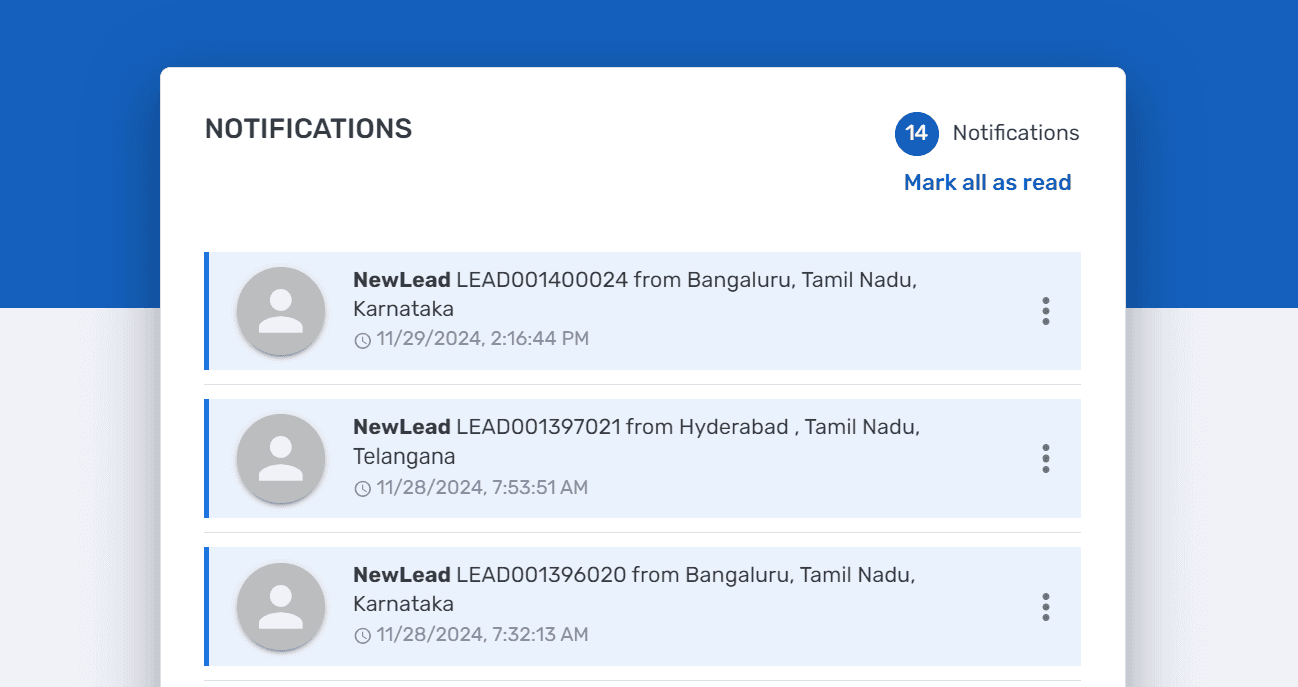Click the blue unread stripe on the top notification

click(x=207, y=311)
